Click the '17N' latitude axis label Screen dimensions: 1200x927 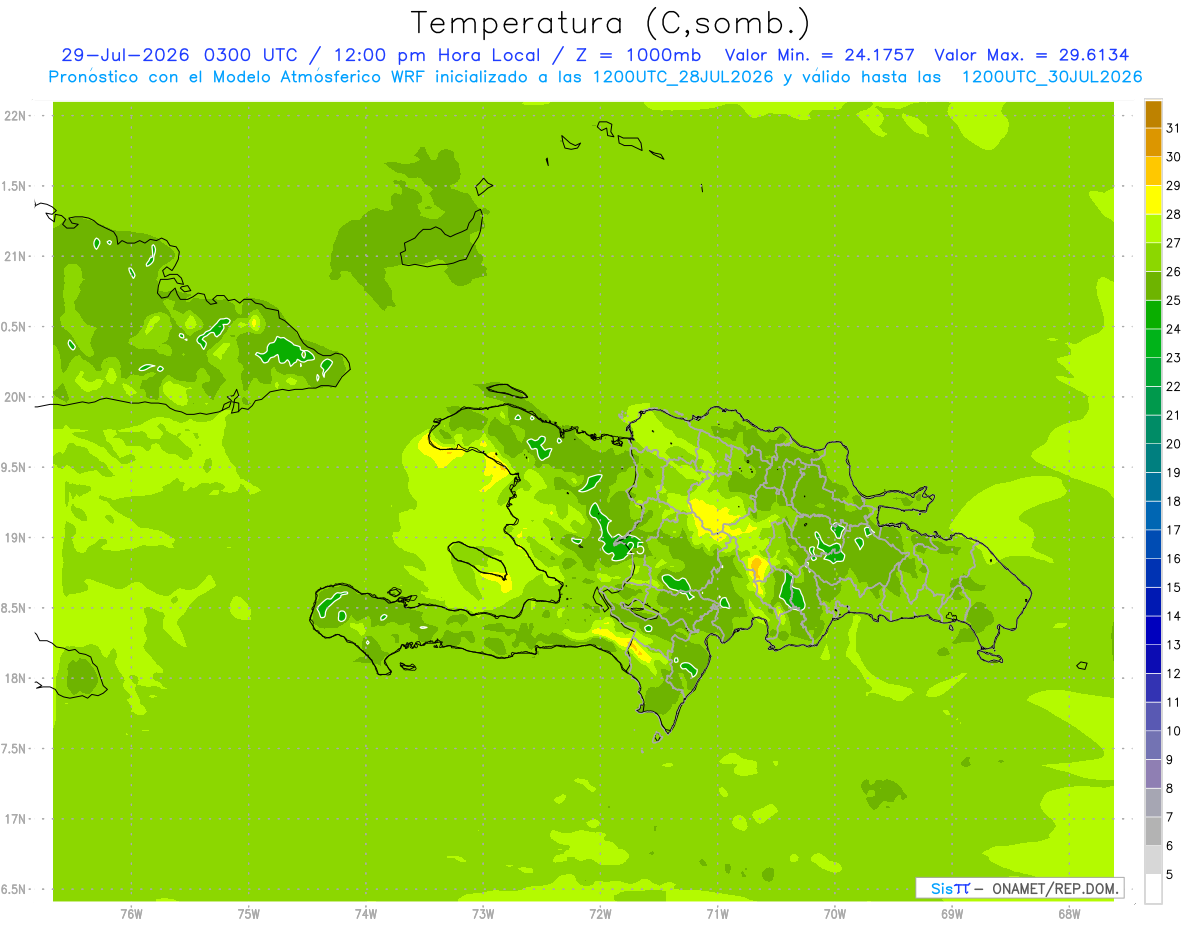(x=15, y=819)
